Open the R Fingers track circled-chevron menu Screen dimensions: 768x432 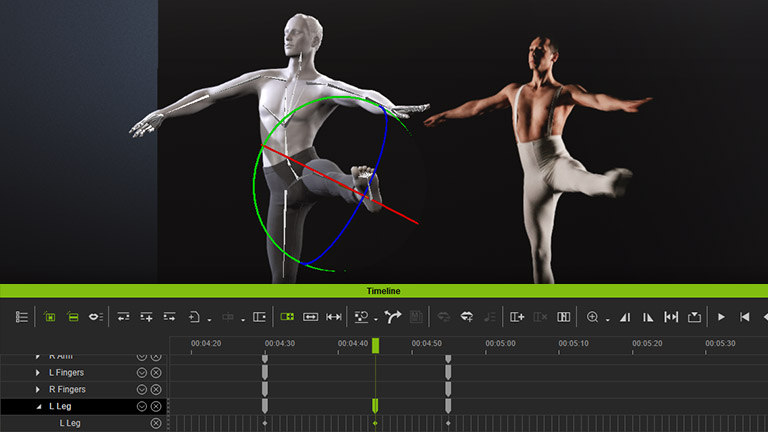(142, 389)
